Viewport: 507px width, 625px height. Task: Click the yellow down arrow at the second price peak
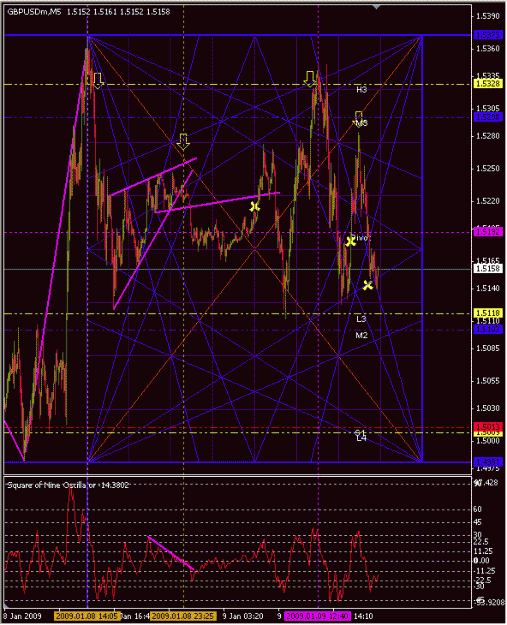pos(310,79)
